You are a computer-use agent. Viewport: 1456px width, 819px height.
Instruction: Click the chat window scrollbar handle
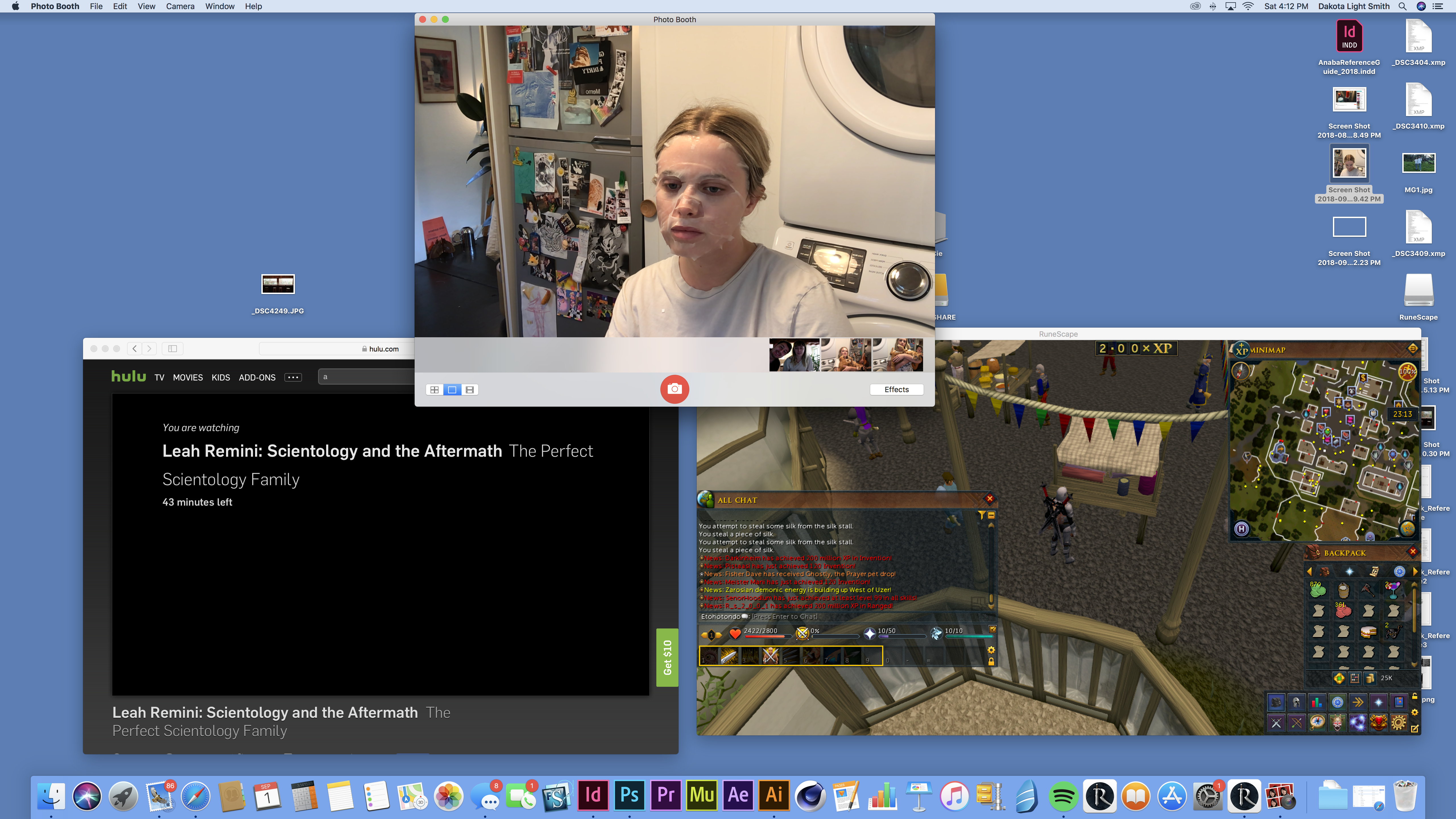991,598
